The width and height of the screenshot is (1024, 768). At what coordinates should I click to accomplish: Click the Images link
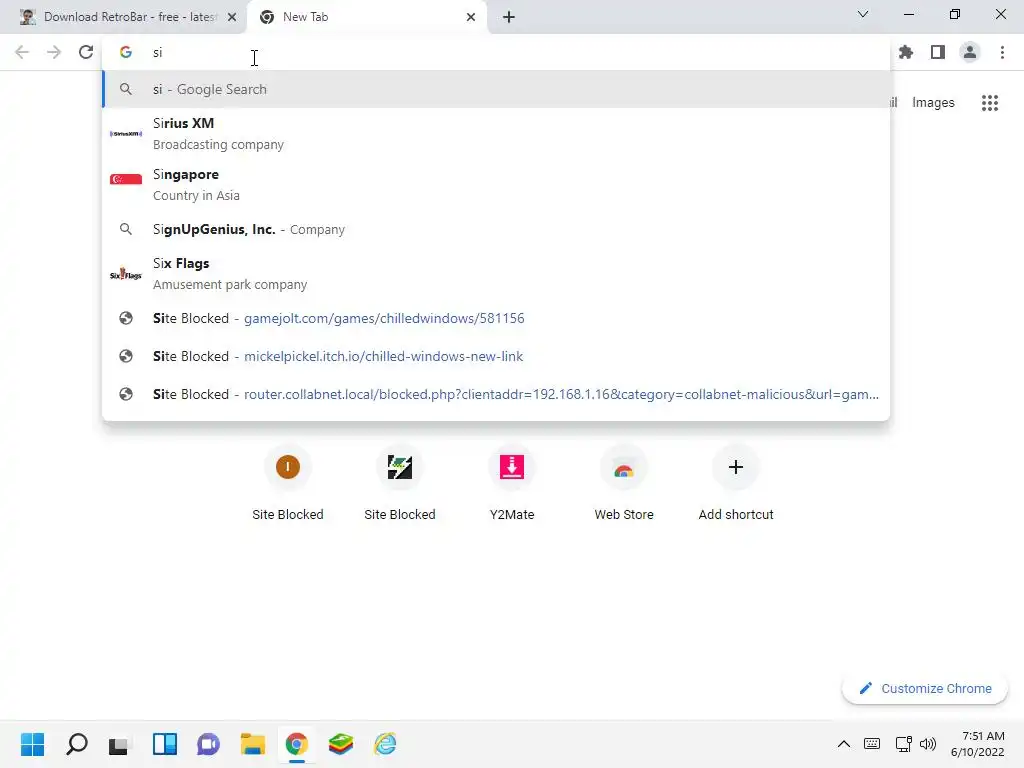point(933,103)
